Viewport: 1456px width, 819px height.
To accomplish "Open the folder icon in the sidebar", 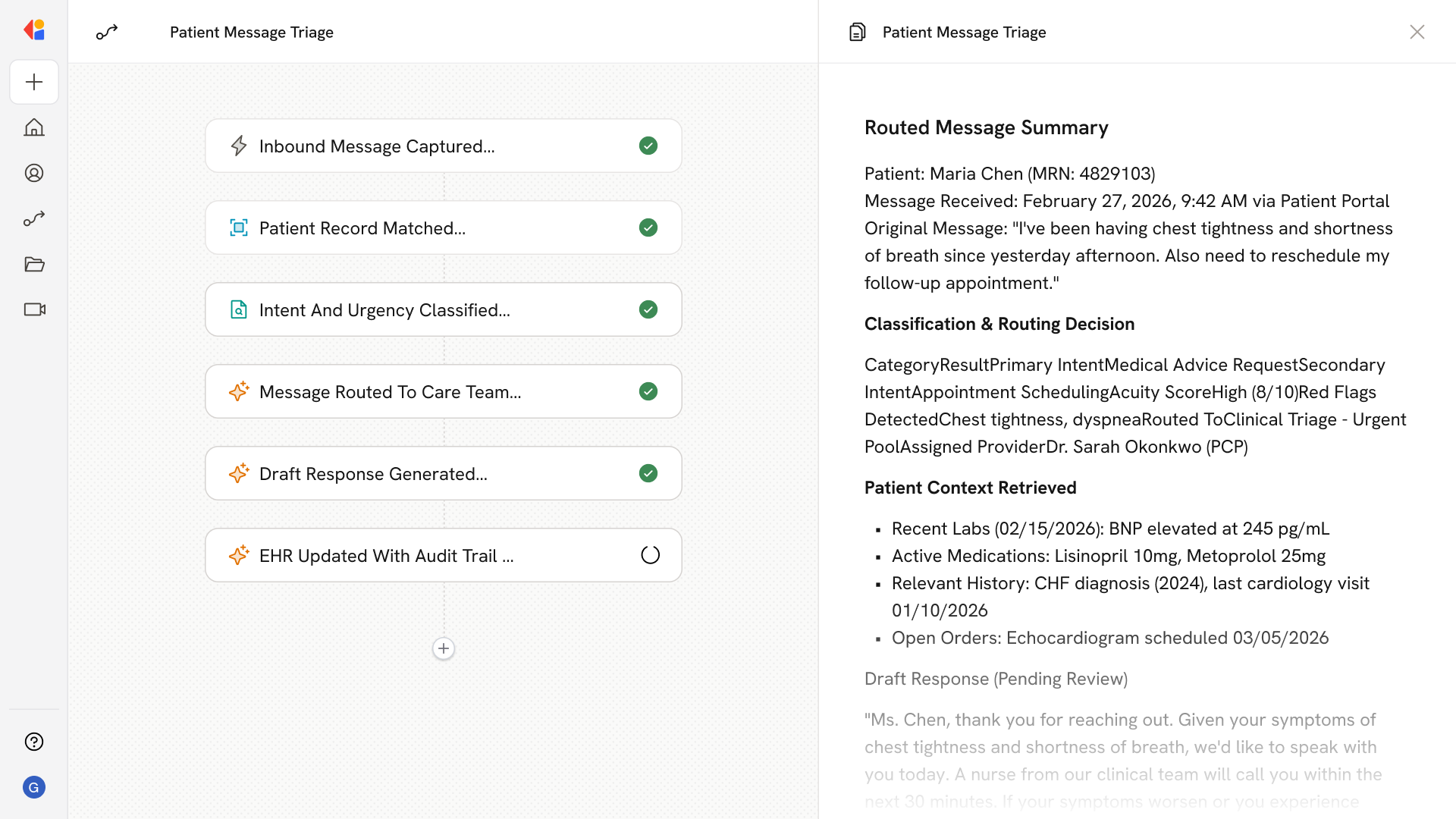I will coord(34,264).
